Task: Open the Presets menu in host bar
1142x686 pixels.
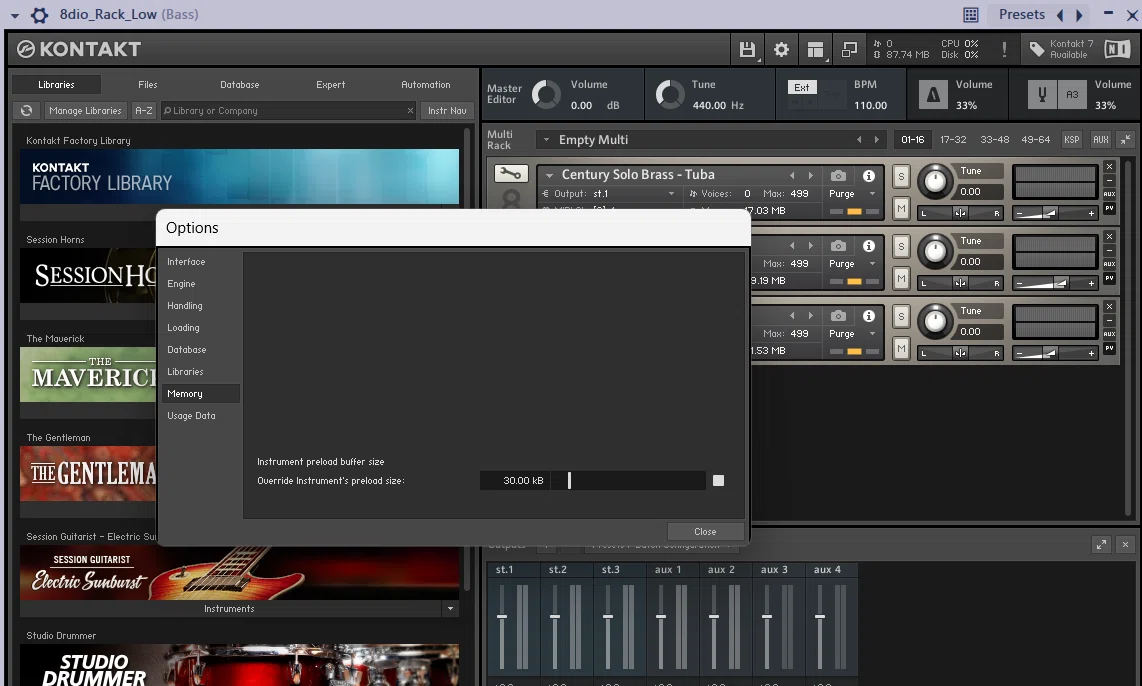Action: [x=1021, y=15]
